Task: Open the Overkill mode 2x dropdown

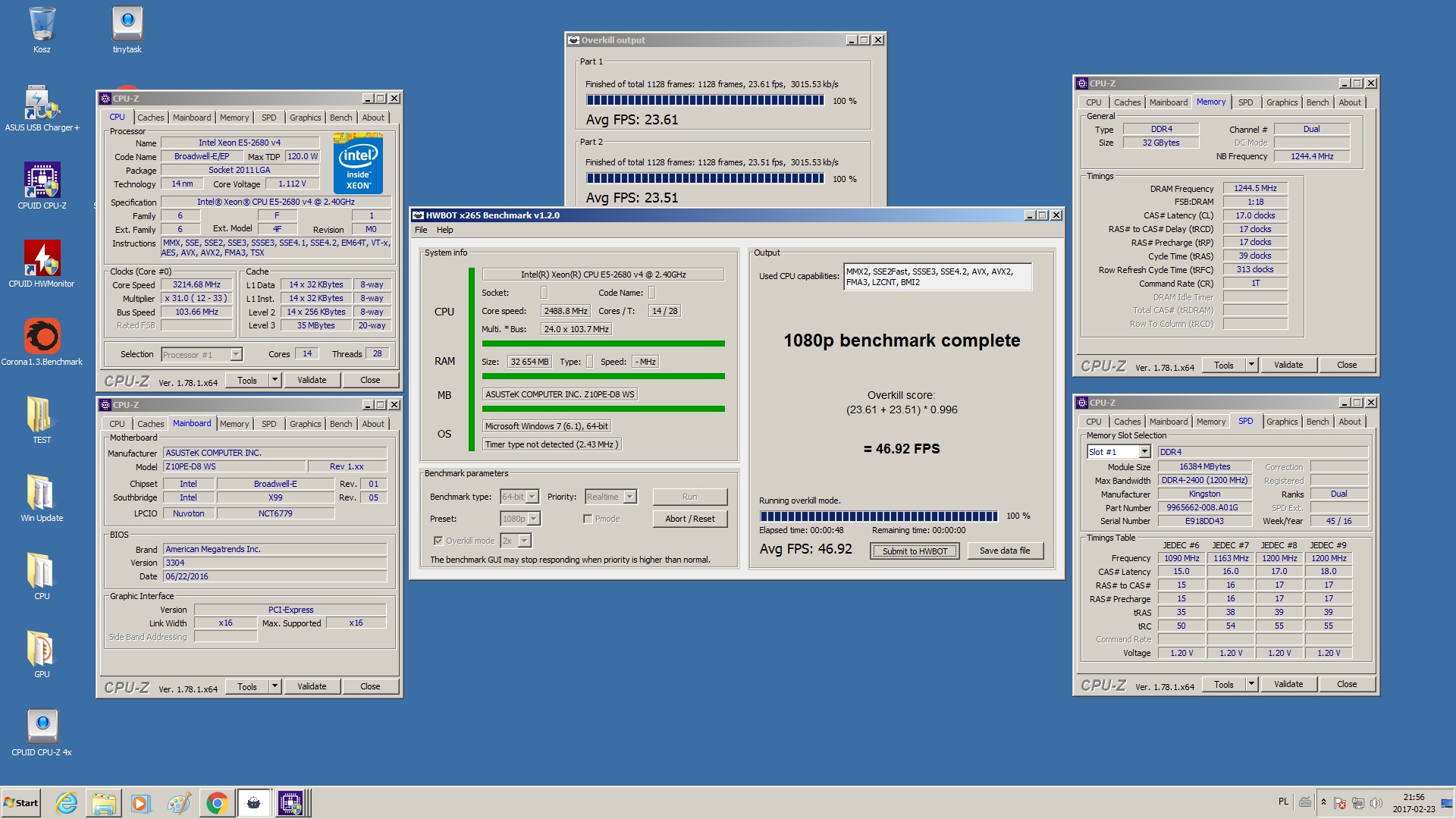Action: pos(516,541)
